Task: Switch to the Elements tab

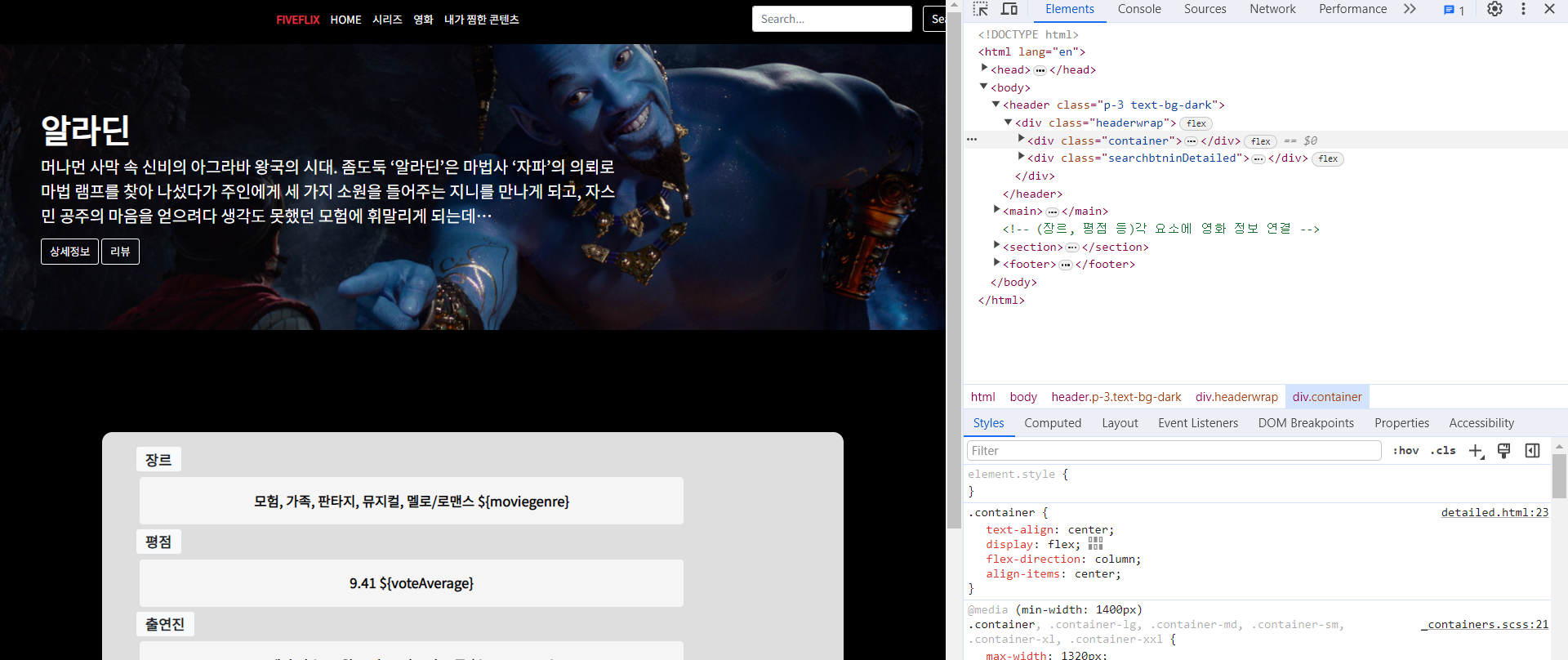Action: 1069,9
